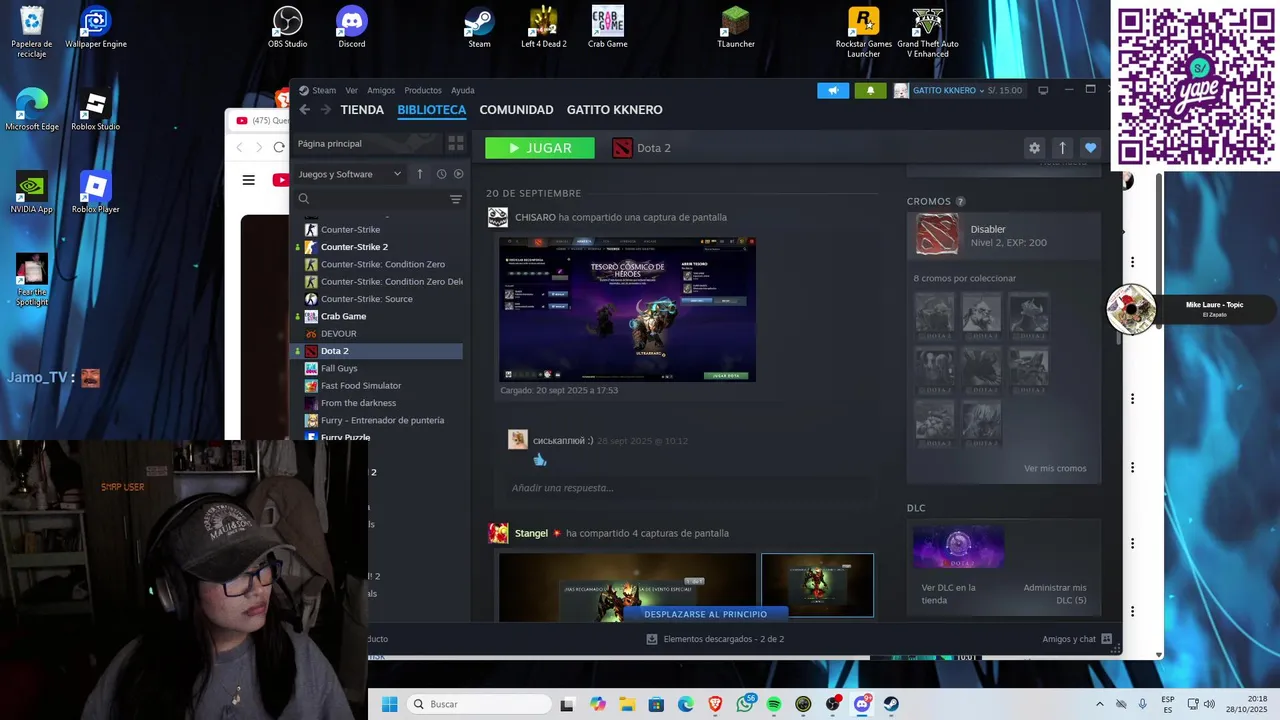Click the thumbs-up icon under the comment
The width and height of the screenshot is (1280, 720).
540,460
